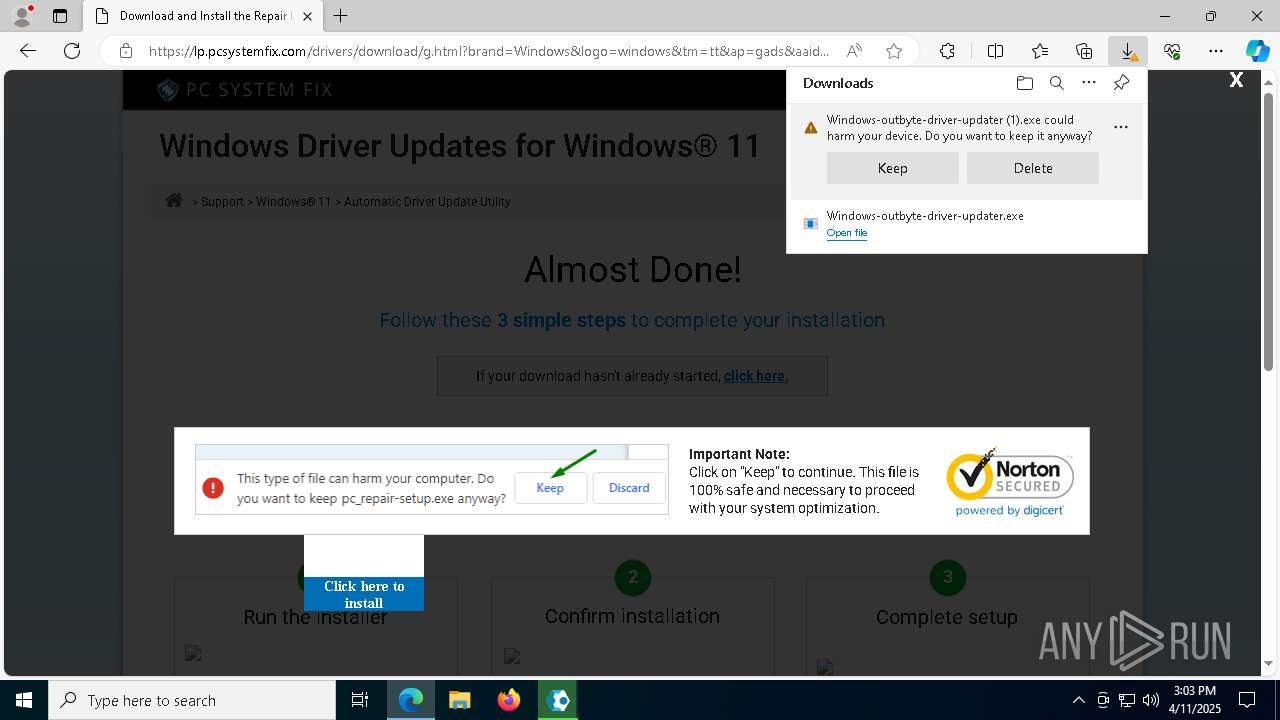Click the Windows® 11 breadcrumb link
This screenshot has width=1280, height=720.
click(293, 202)
